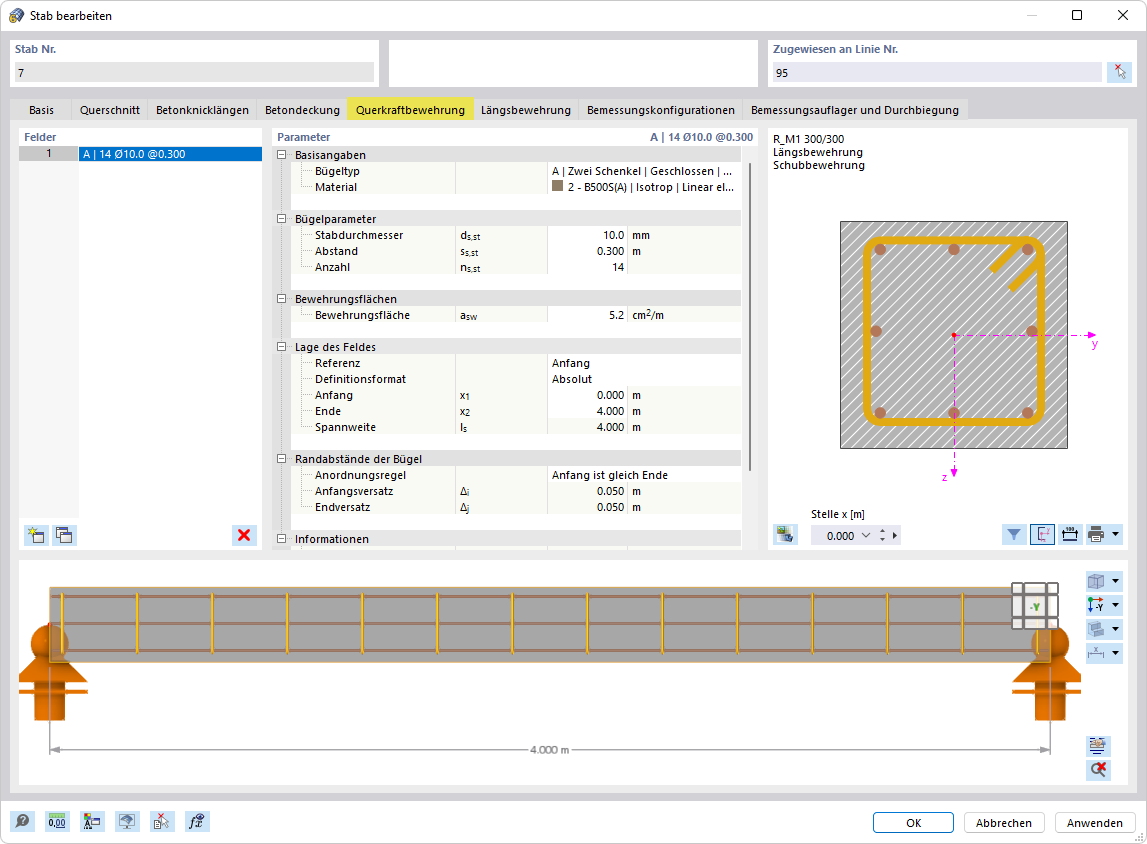Click the solid display mode icon

pos(1096,629)
